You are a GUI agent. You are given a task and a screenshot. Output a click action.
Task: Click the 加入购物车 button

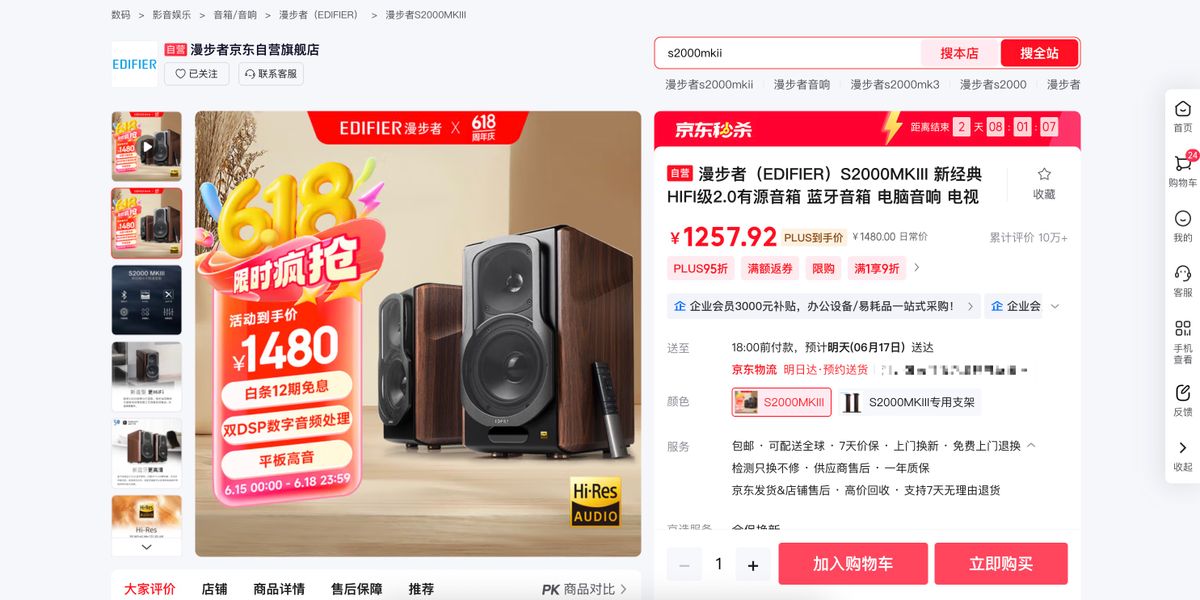(853, 564)
